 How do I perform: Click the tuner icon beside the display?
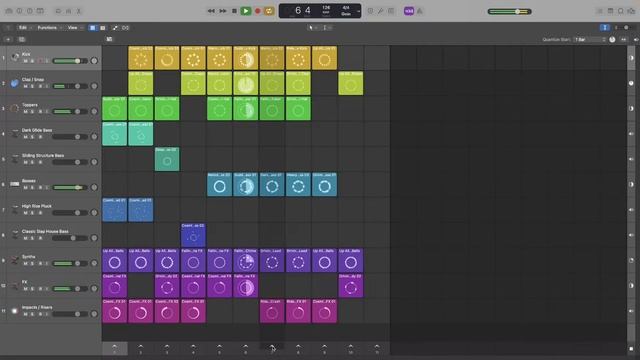370,11
